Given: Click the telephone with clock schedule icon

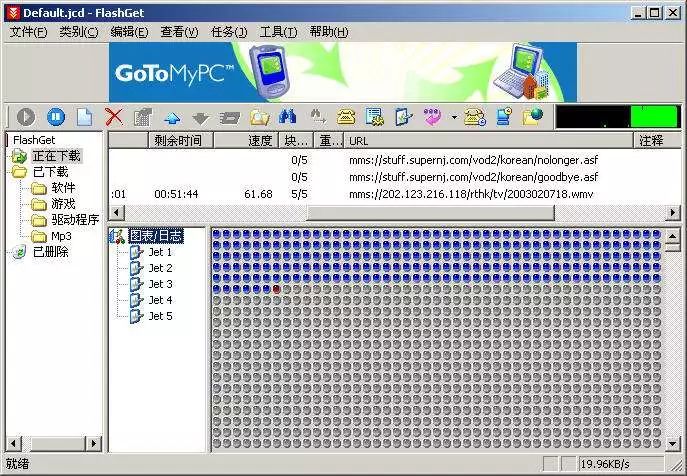Looking at the screenshot, I should pos(475,117).
